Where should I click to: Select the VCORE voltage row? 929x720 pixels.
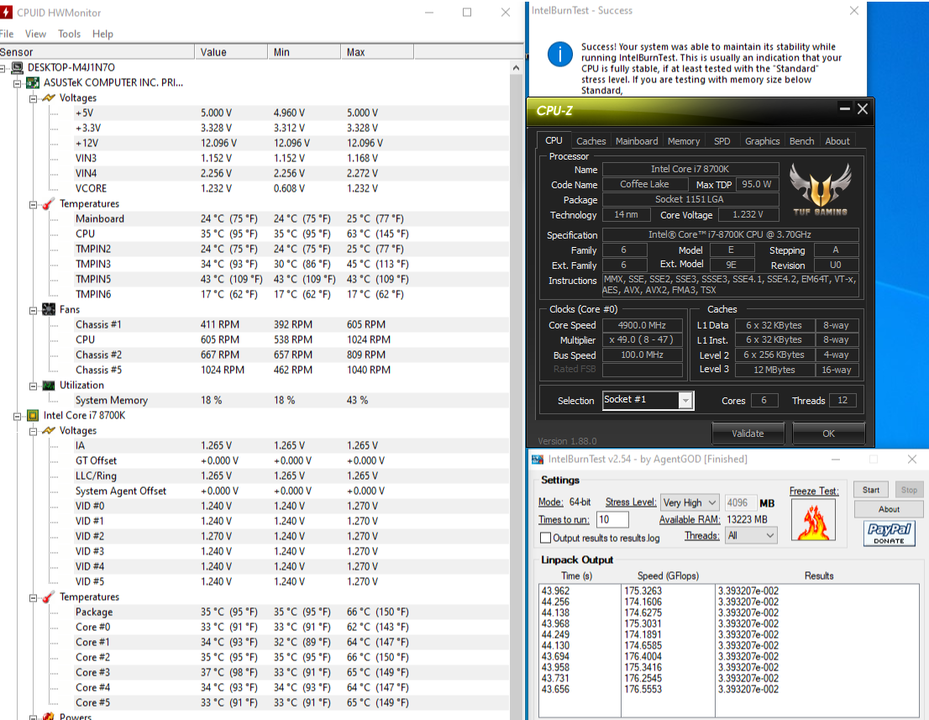tap(254, 188)
